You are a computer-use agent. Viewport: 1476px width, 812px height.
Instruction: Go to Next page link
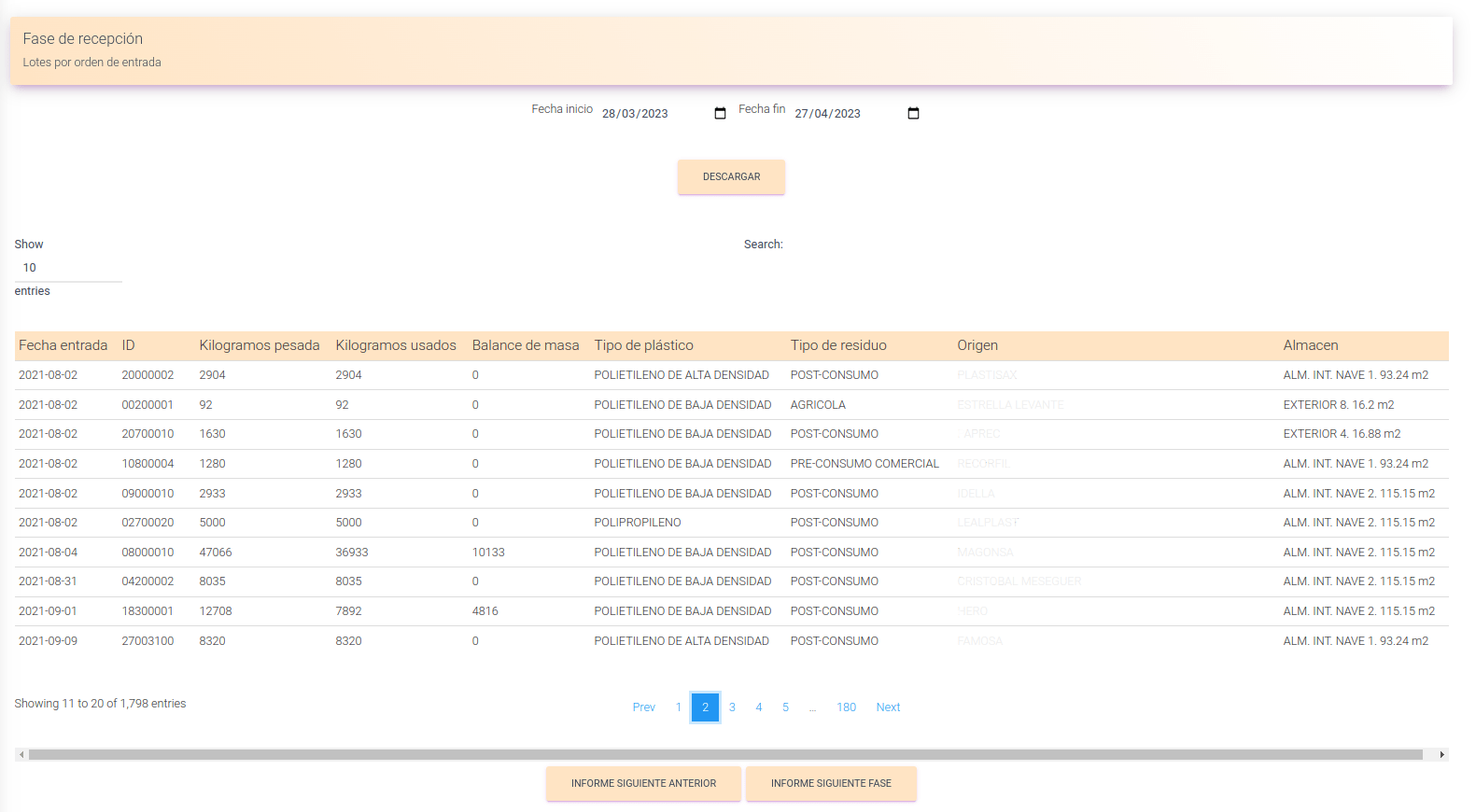click(888, 707)
